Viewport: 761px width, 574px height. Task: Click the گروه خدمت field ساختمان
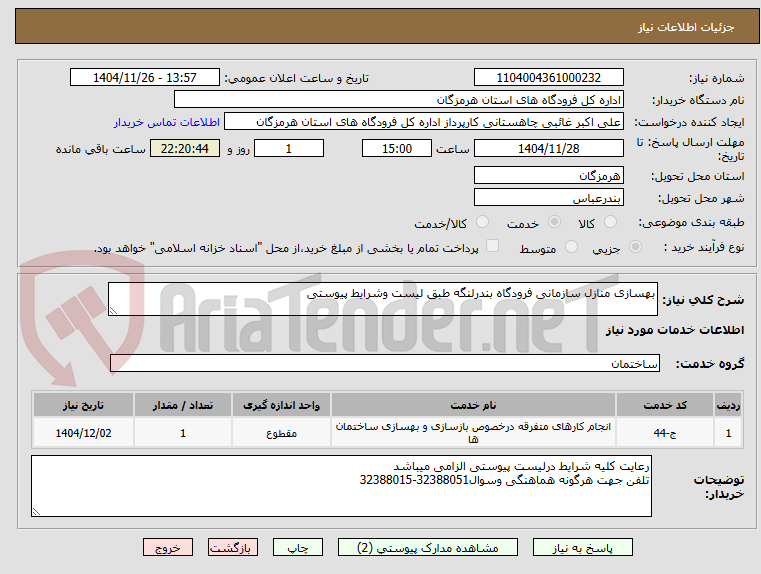[x=385, y=363]
